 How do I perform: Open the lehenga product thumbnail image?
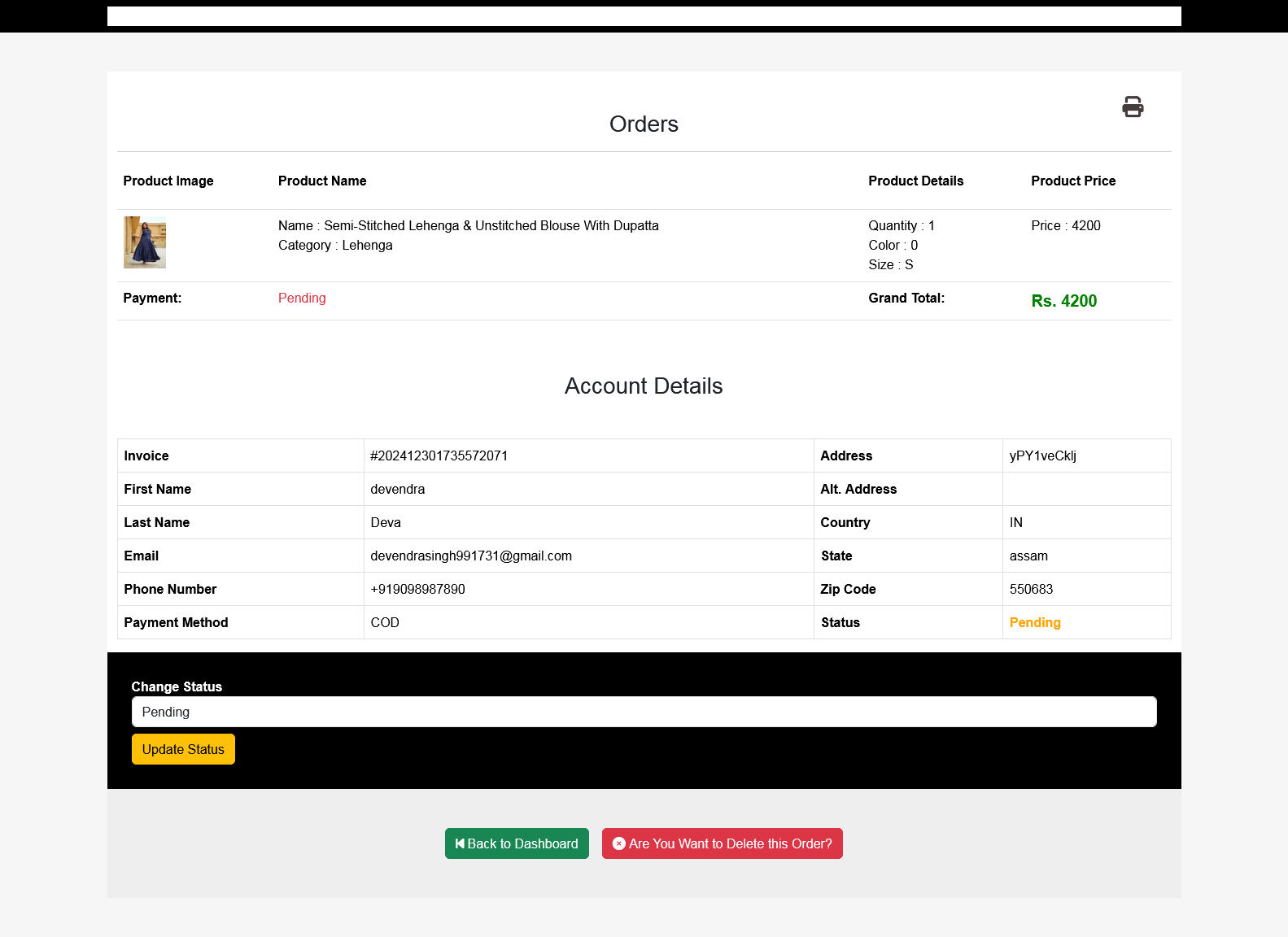(x=145, y=242)
